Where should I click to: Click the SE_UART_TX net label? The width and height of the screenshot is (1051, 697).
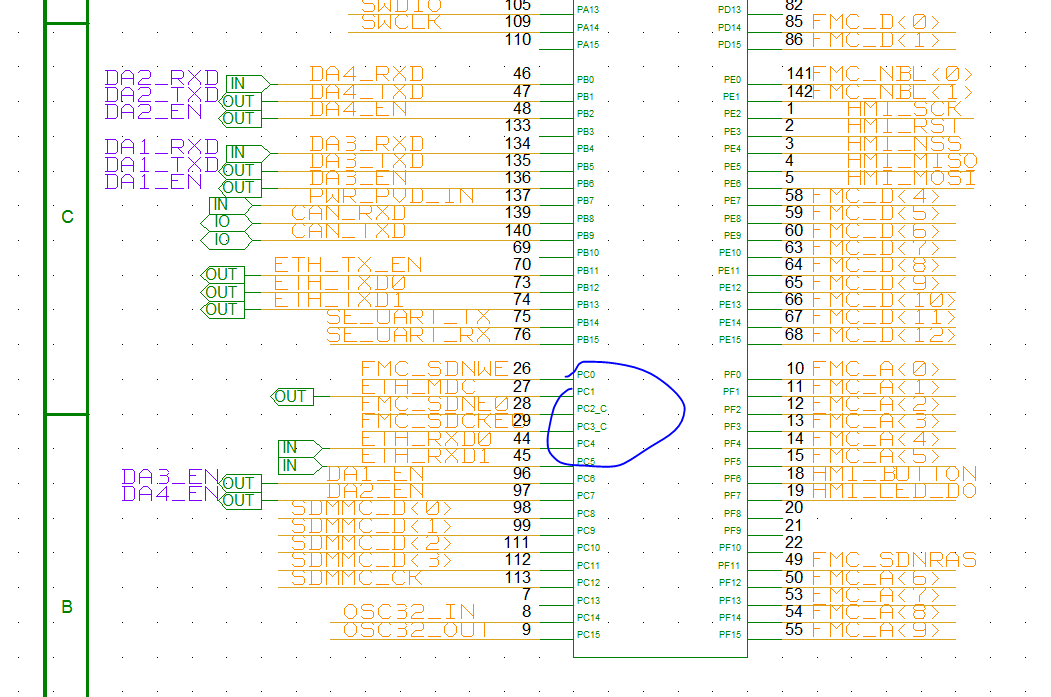(408, 317)
